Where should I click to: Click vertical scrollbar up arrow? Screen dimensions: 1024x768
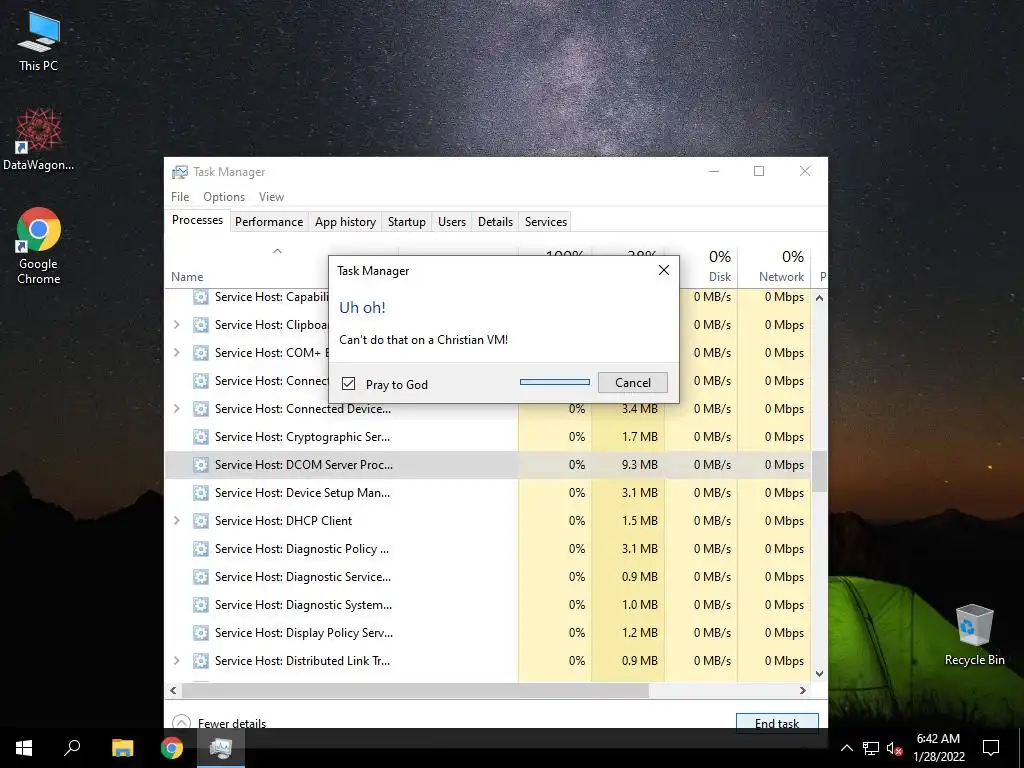[820, 297]
